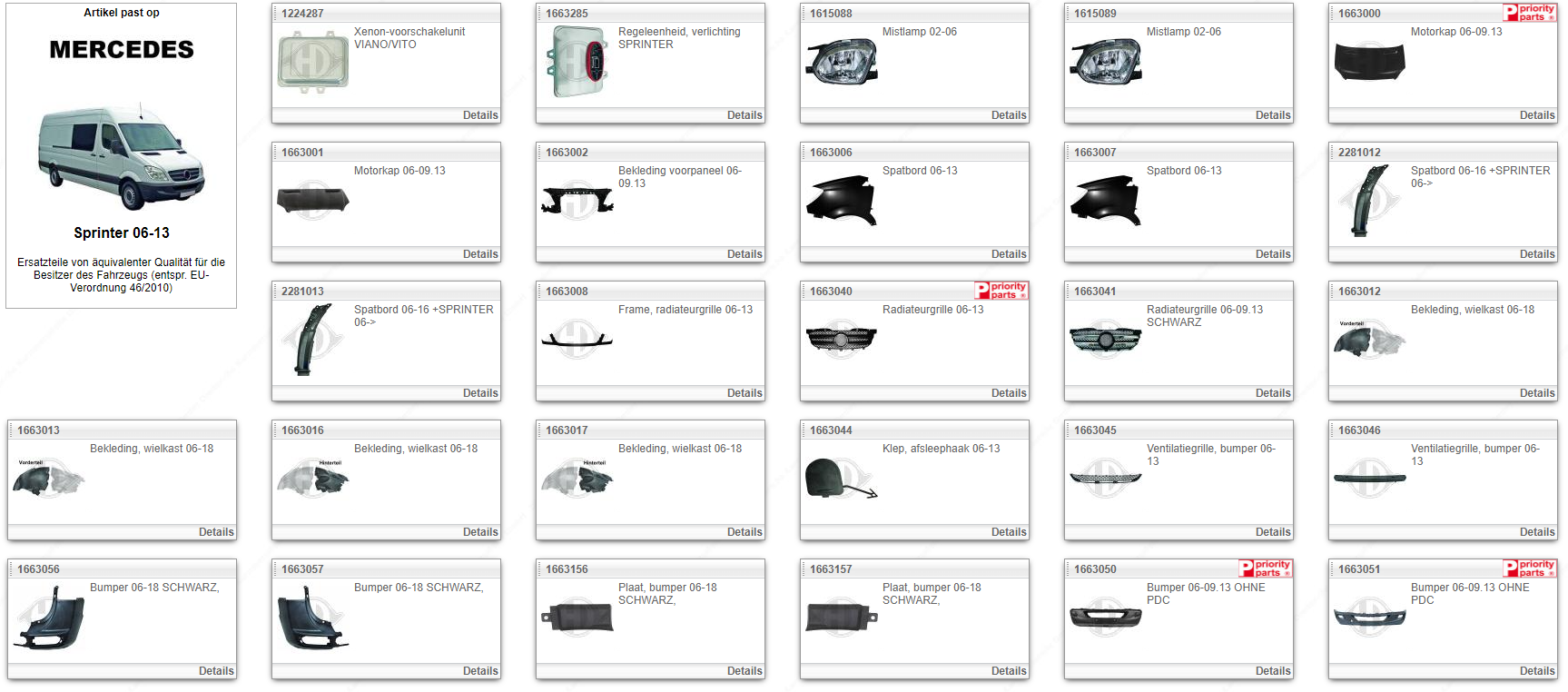Open the Radiateurgrille SCHWARZ 1663041 image
Image resolution: width=1568 pixels, height=692 pixels.
[1106, 340]
